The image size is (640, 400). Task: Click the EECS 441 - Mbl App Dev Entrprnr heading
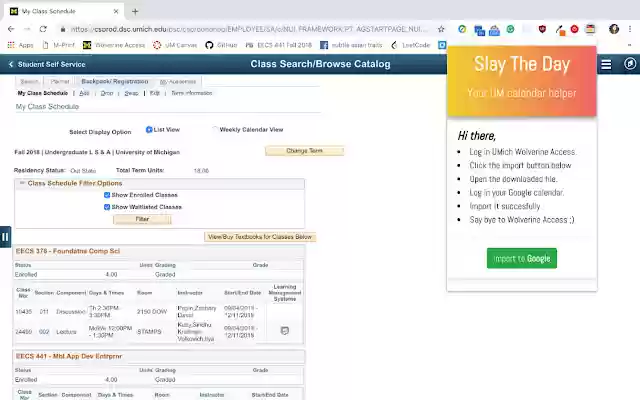coord(69,356)
